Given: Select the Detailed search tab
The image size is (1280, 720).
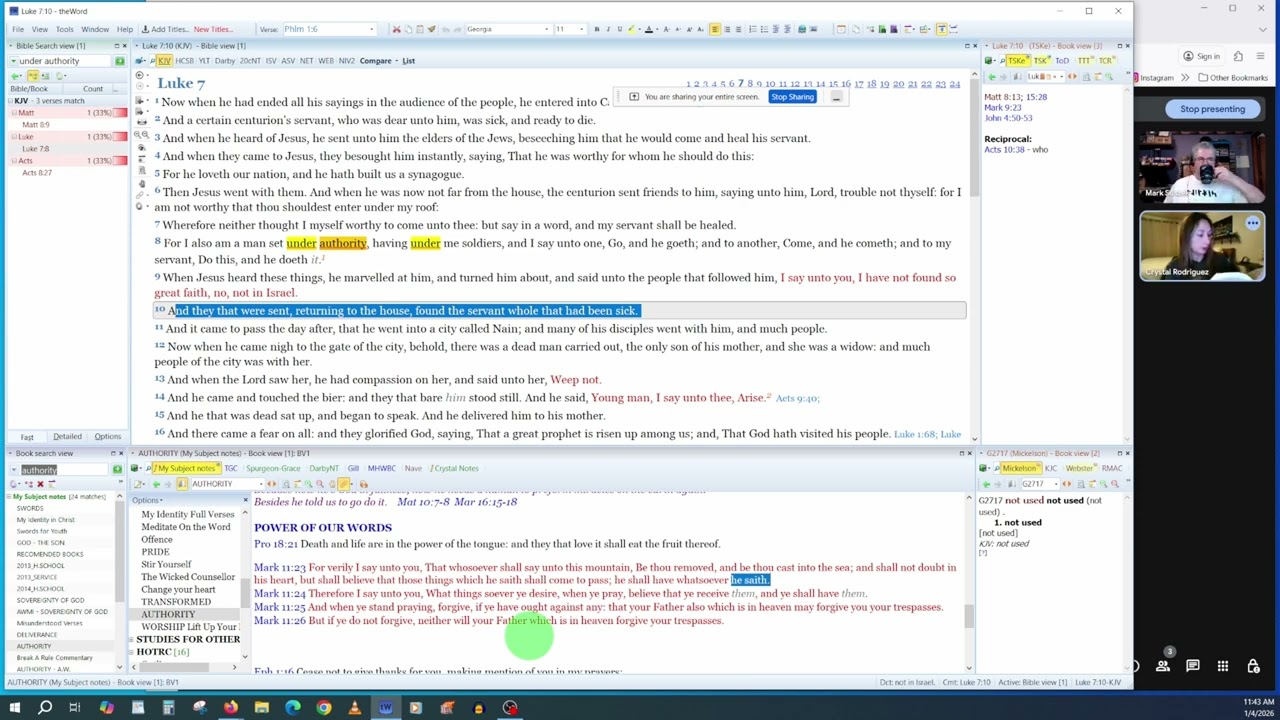Looking at the screenshot, I should coord(67,437).
